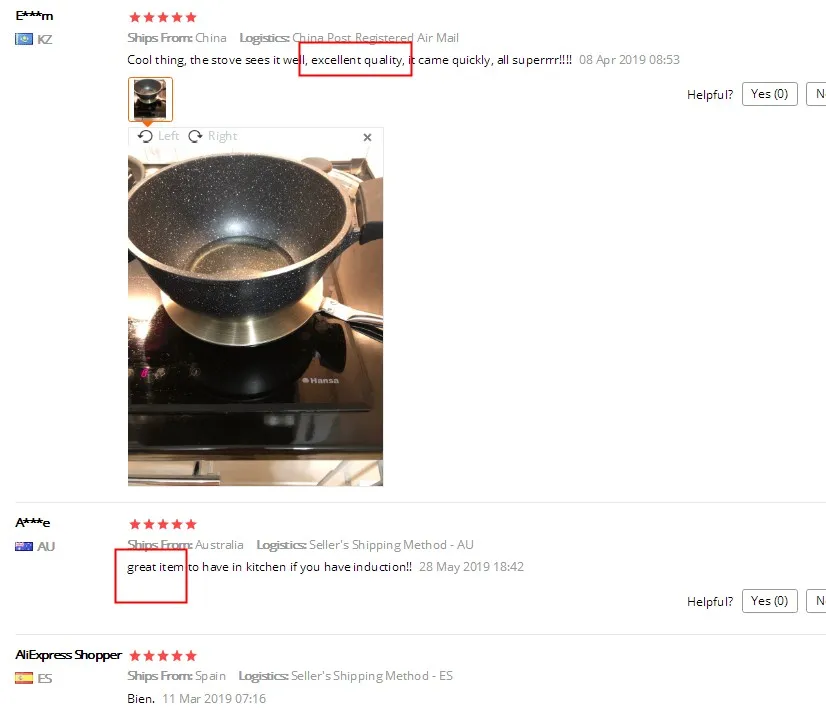Image resolution: width=826 pixels, height=720 pixels.
Task: Click the AliExpress Shopper's star rating
Action: click(x=163, y=656)
